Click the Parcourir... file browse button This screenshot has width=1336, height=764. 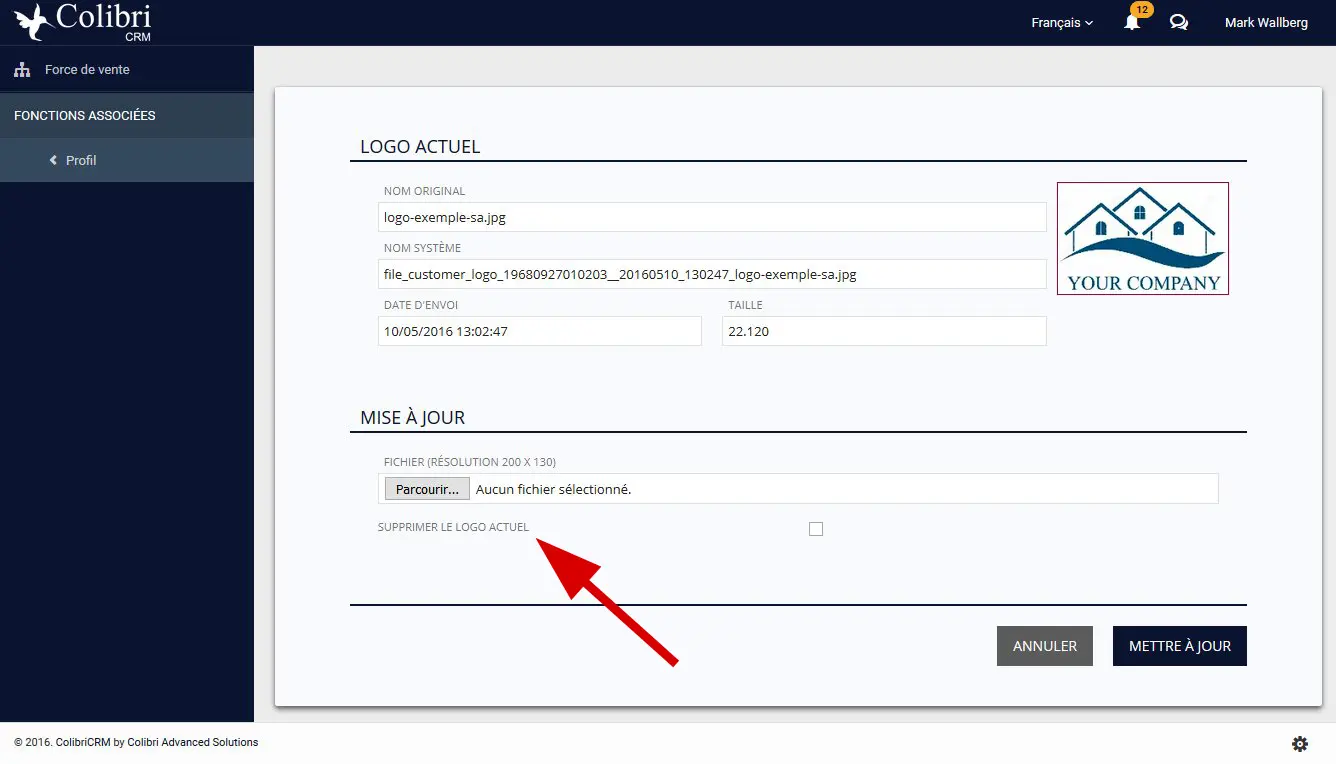[427, 489]
